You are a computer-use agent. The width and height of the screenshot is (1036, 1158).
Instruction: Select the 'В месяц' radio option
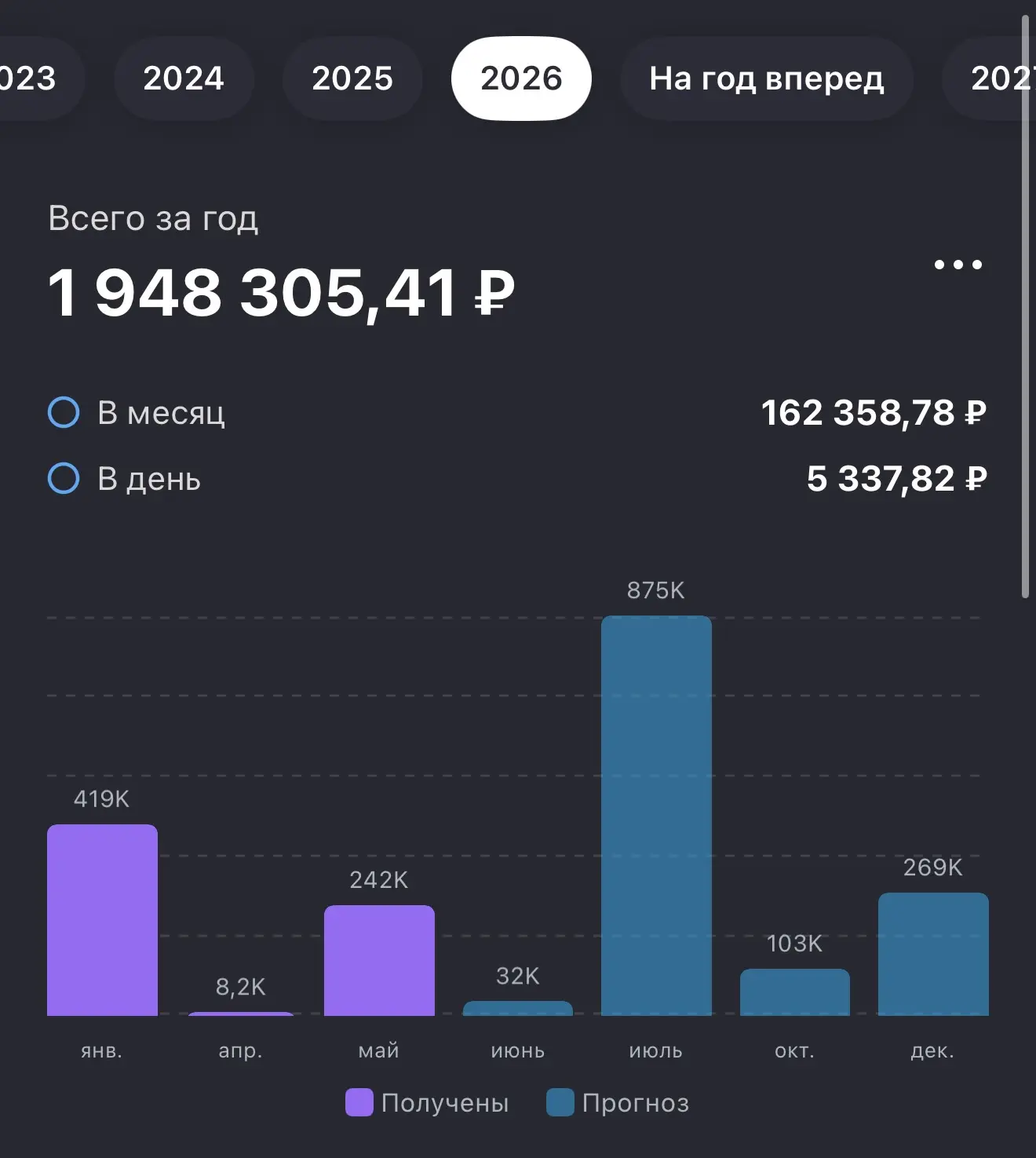(x=64, y=412)
